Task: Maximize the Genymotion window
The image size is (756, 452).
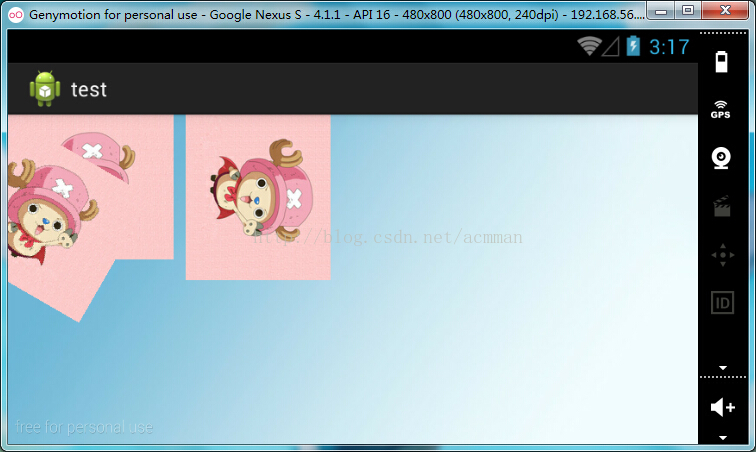Action: 688,11
